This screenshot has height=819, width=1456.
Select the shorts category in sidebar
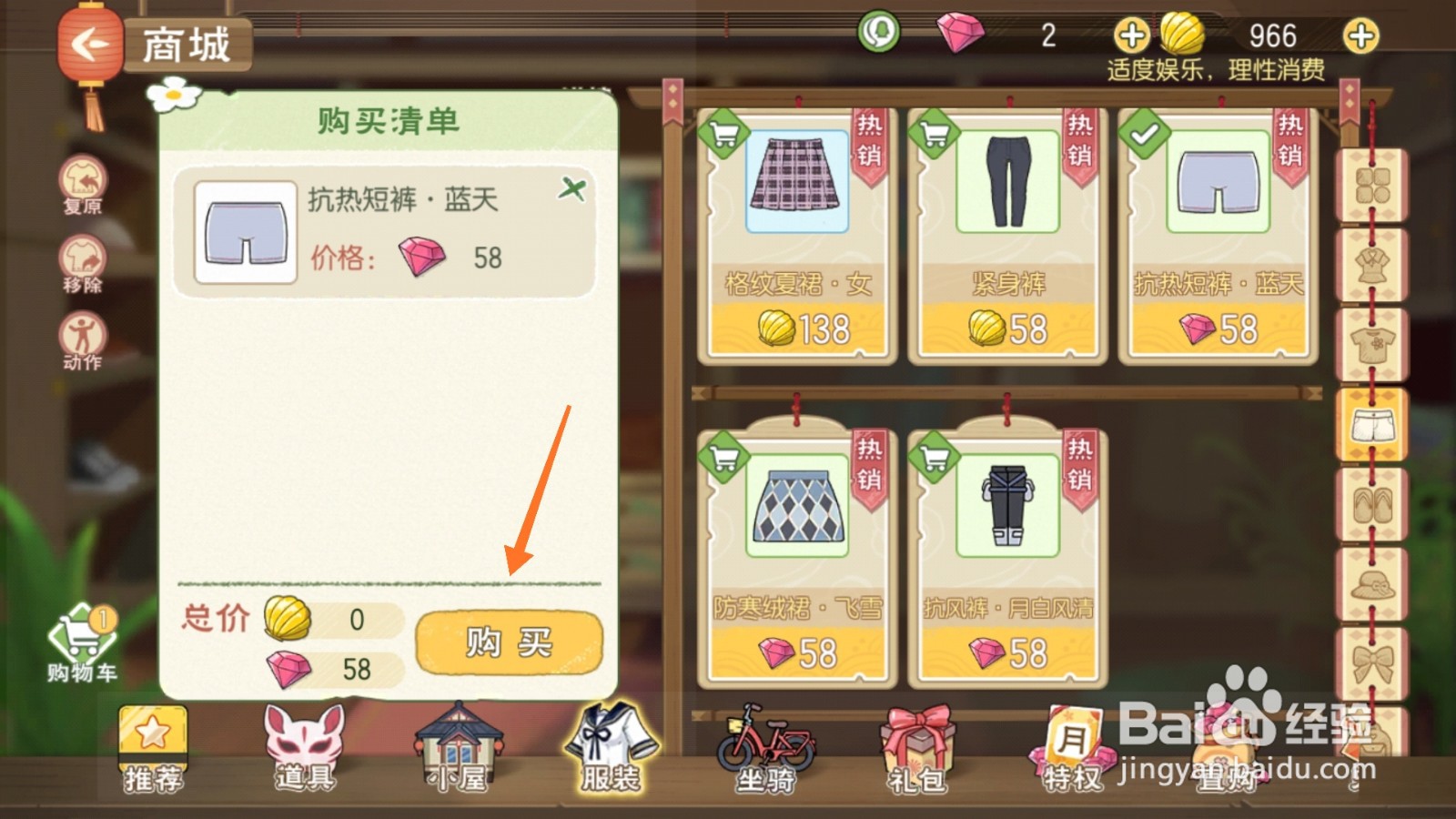coord(1371,425)
